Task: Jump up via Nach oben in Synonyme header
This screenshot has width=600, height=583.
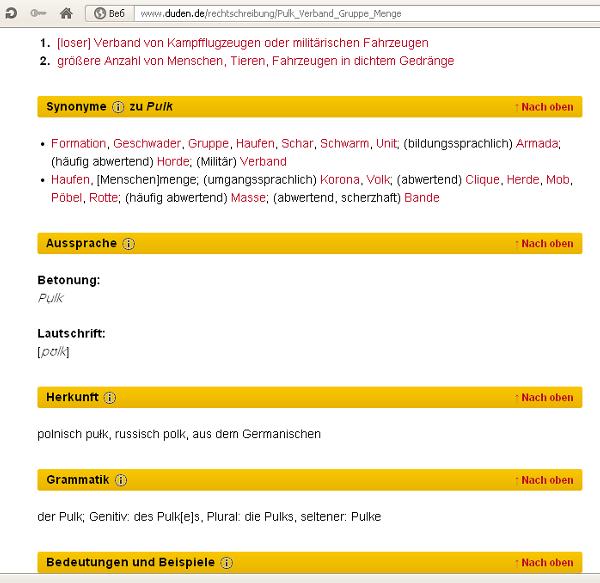Action: 544,106
